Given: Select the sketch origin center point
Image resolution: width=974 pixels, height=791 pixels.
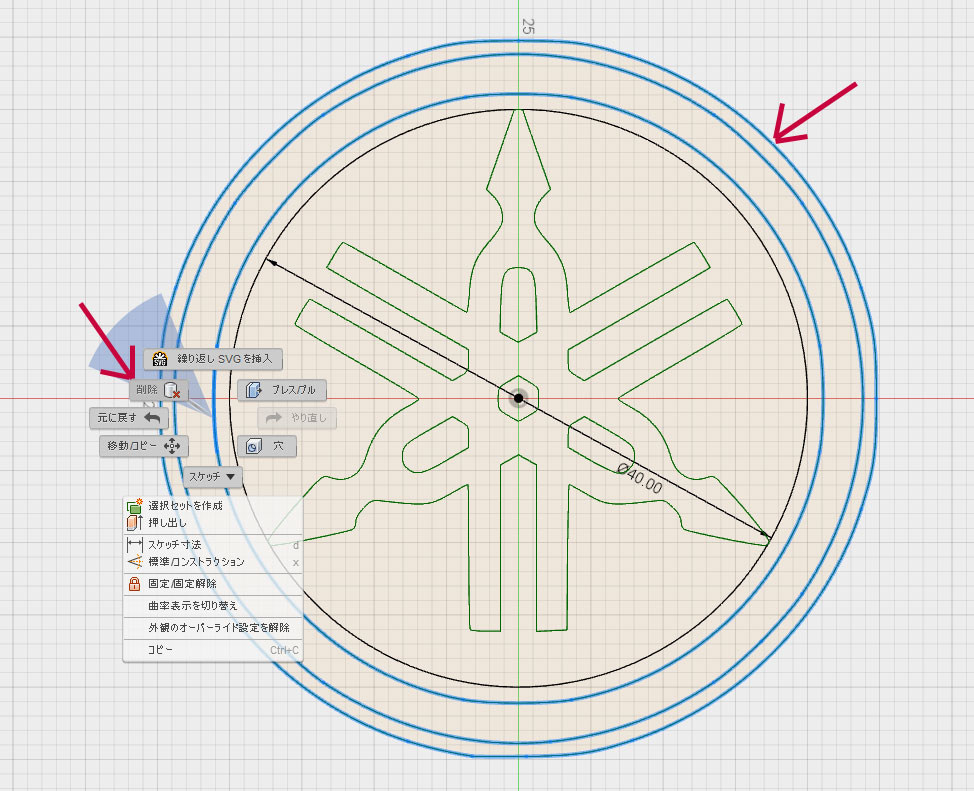Looking at the screenshot, I should [518, 398].
